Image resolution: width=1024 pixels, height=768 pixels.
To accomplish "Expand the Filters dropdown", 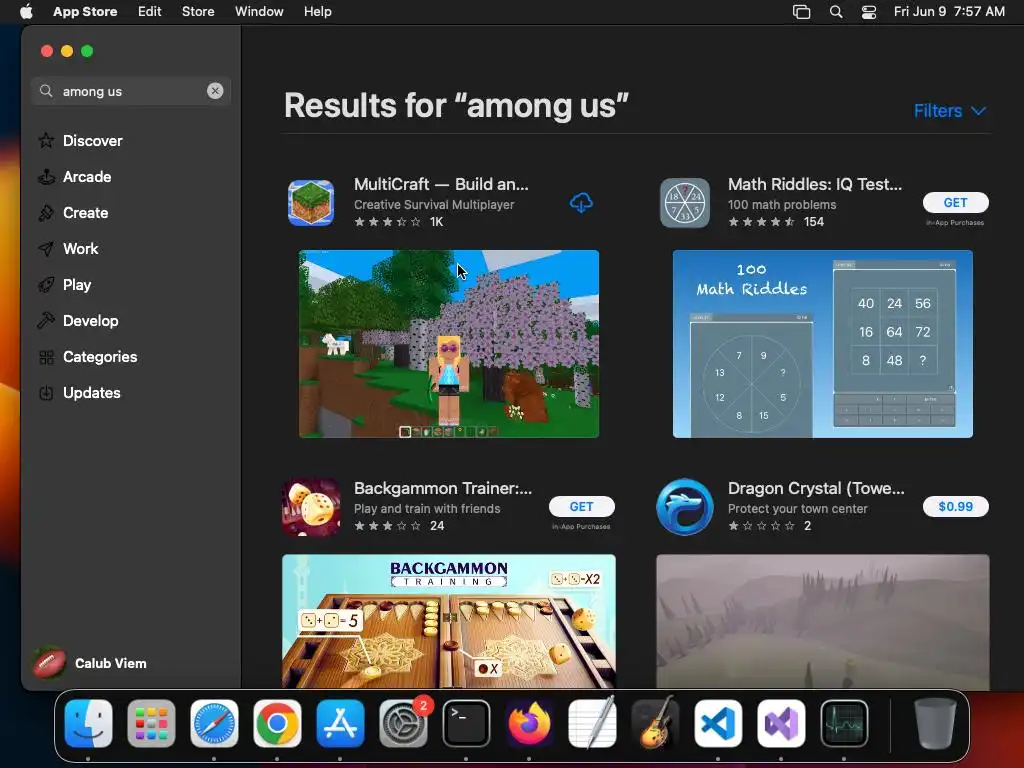I will (x=950, y=111).
